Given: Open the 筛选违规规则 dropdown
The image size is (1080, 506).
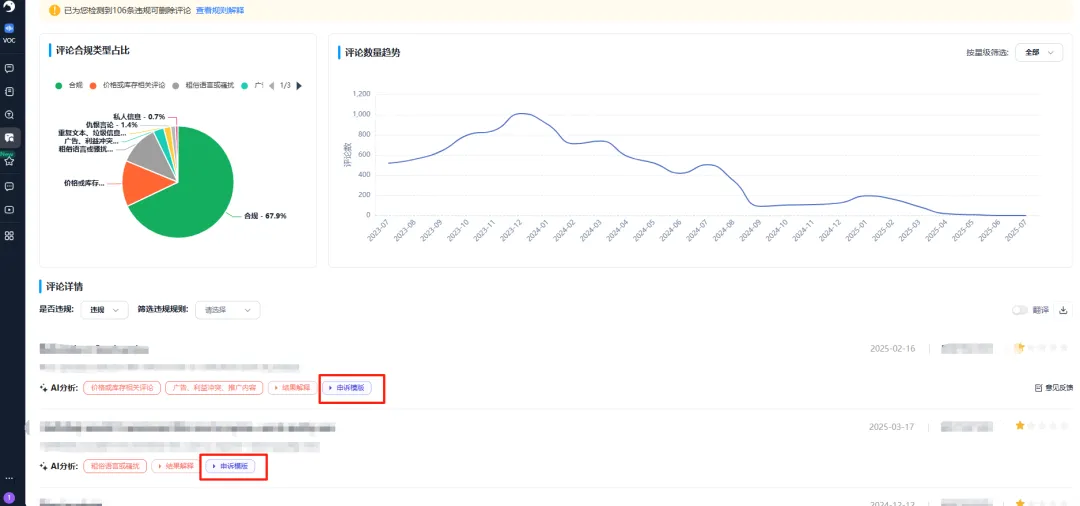Looking at the screenshot, I should [x=227, y=310].
